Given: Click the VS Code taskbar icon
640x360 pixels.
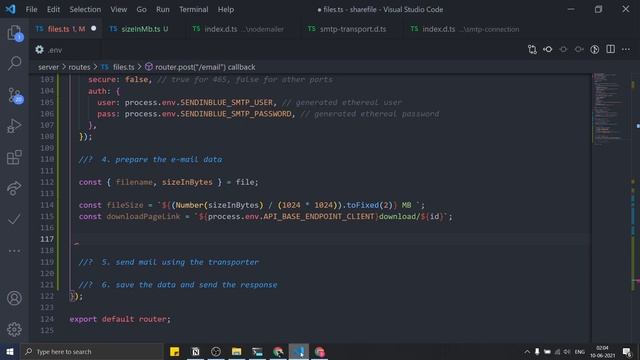Looking at the screenshot, I should pos(299,351).
